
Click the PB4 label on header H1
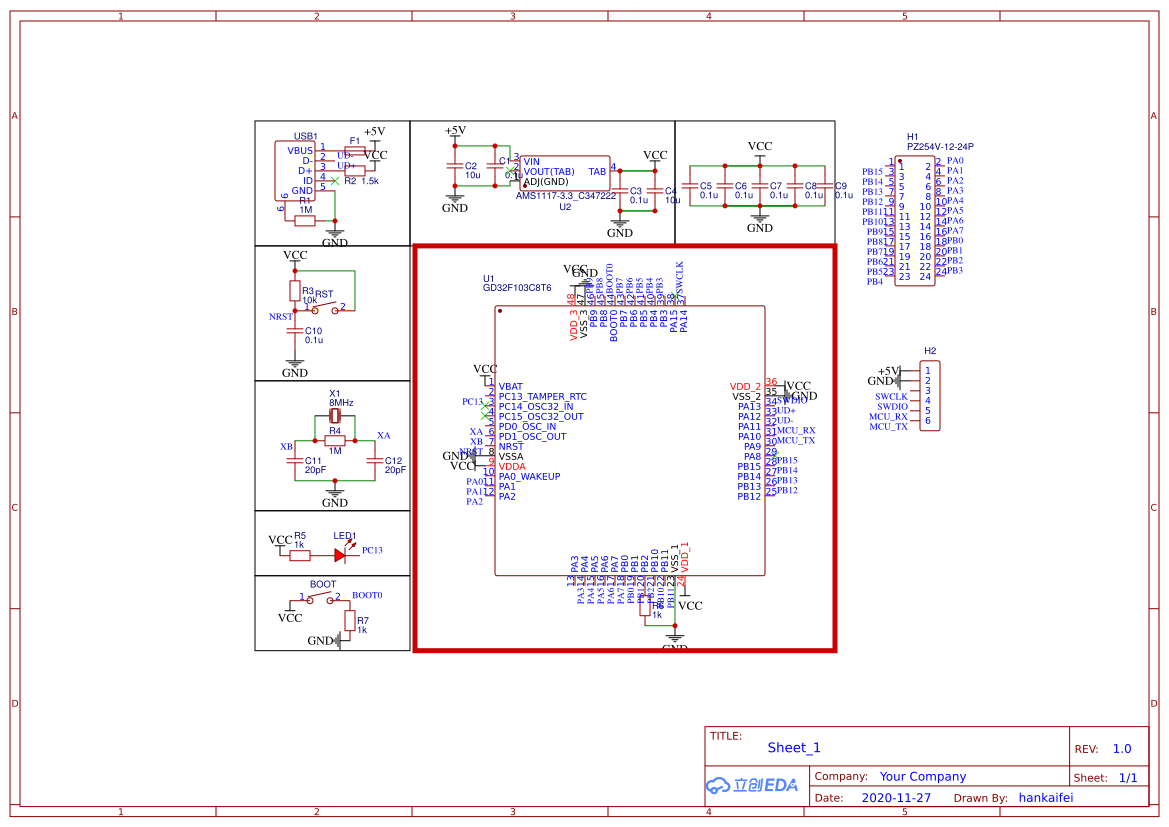point(875,282)
